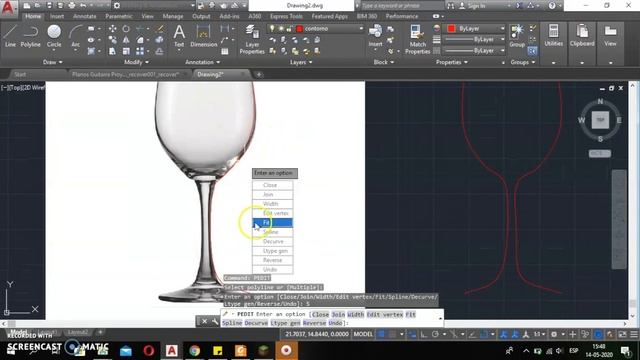Choose Fit from the PEDIT option menu
The width and height of the screenshot is (640, 360).
tap(272, 222)
